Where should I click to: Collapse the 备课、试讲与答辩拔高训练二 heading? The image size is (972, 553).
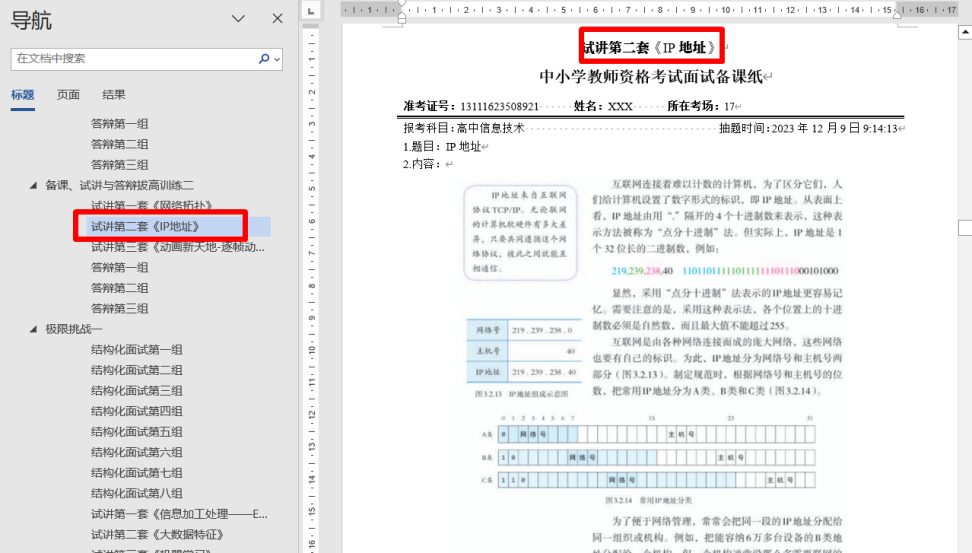[x=33, y=186]
